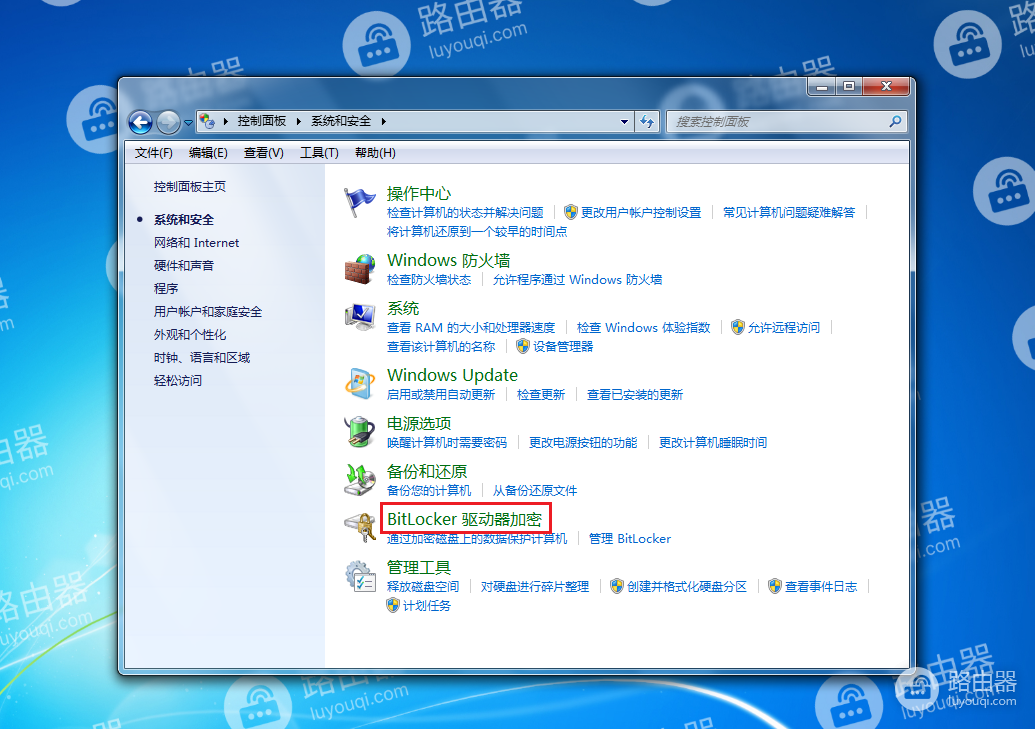This screenshot has height=729, width=1035.
Task: Open 硬件和声音 category
Action: pyautogui.click(x=184, y=265)
